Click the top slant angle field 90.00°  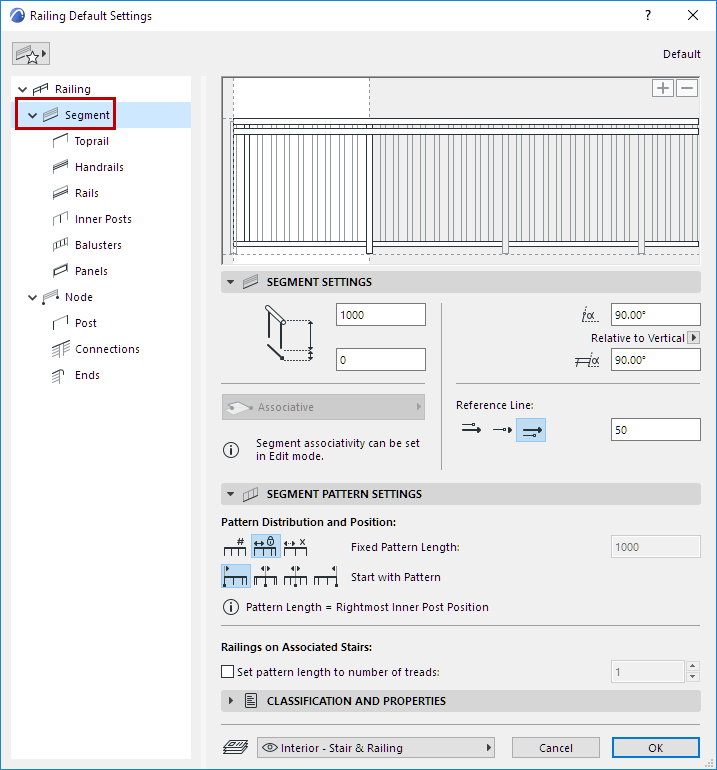(656, 315)
